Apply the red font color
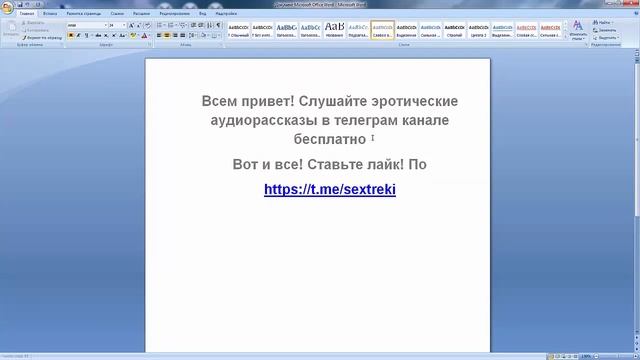The width and height of the screenshot is (640, 360). 144,36
